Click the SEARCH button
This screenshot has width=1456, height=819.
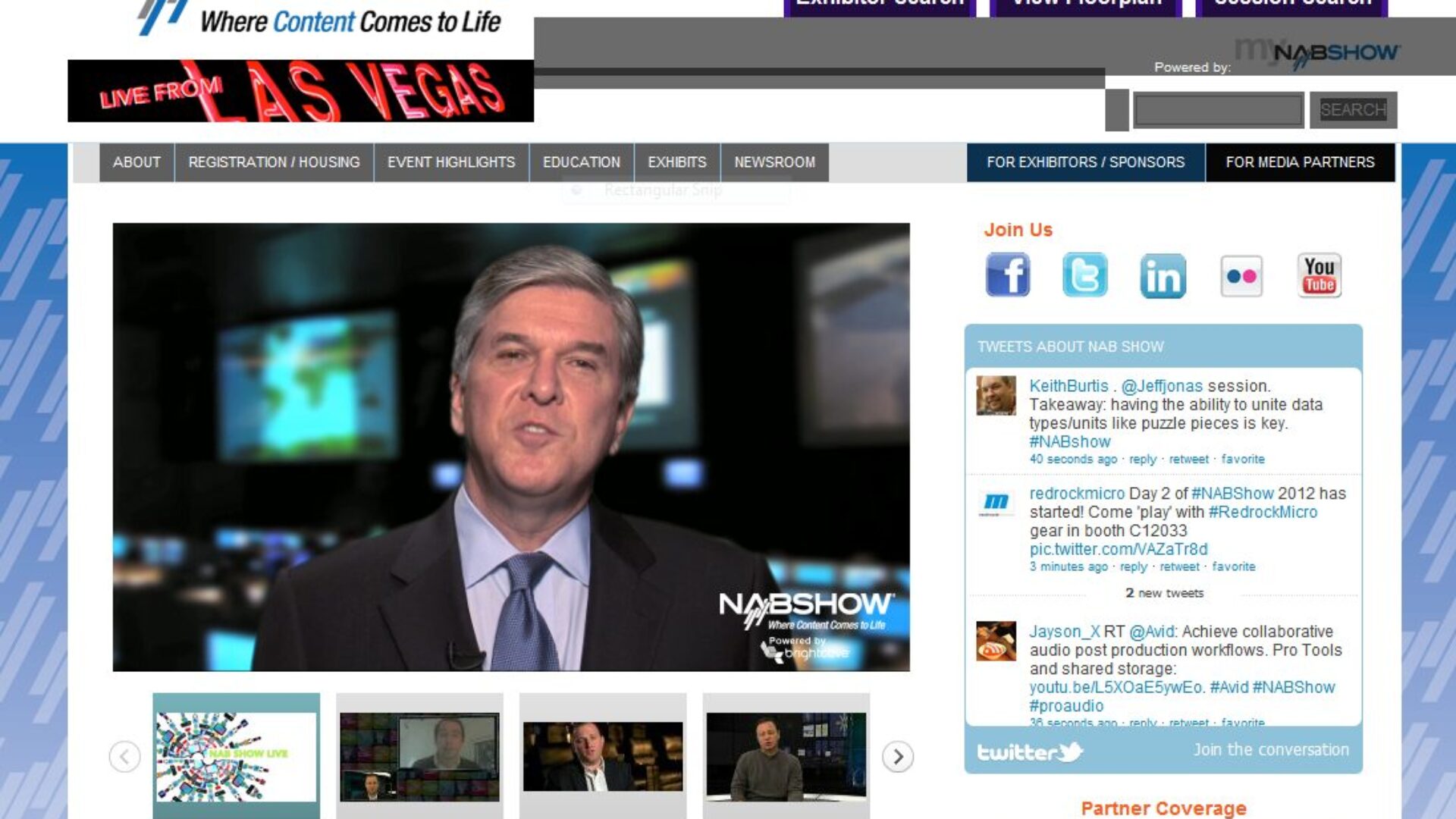1352,109
